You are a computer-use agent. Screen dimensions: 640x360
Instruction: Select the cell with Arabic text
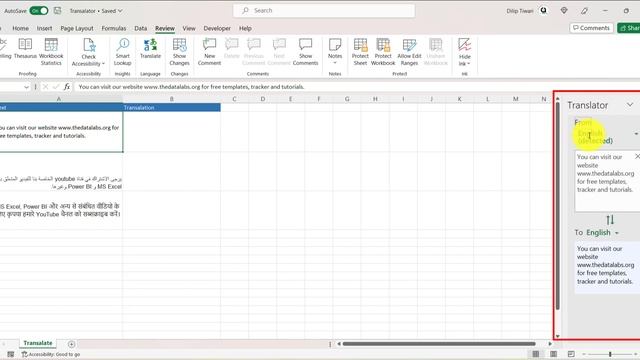tap(61, 171)
